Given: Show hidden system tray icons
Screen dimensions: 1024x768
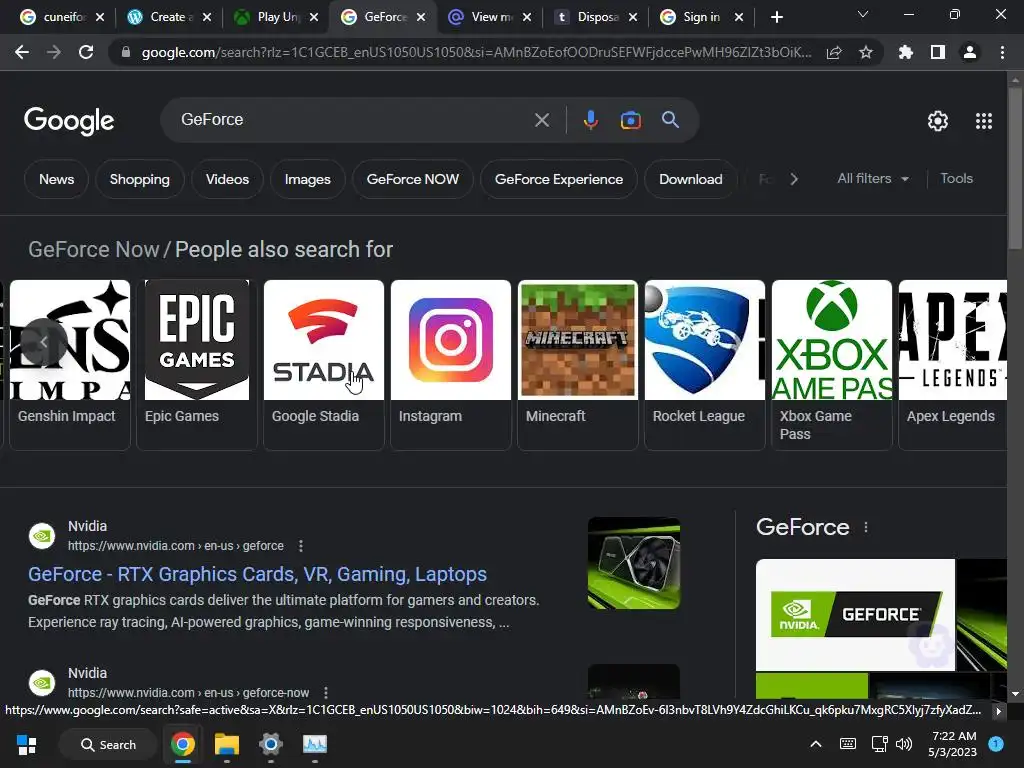Looking at the screenshot, I should 816,744.
